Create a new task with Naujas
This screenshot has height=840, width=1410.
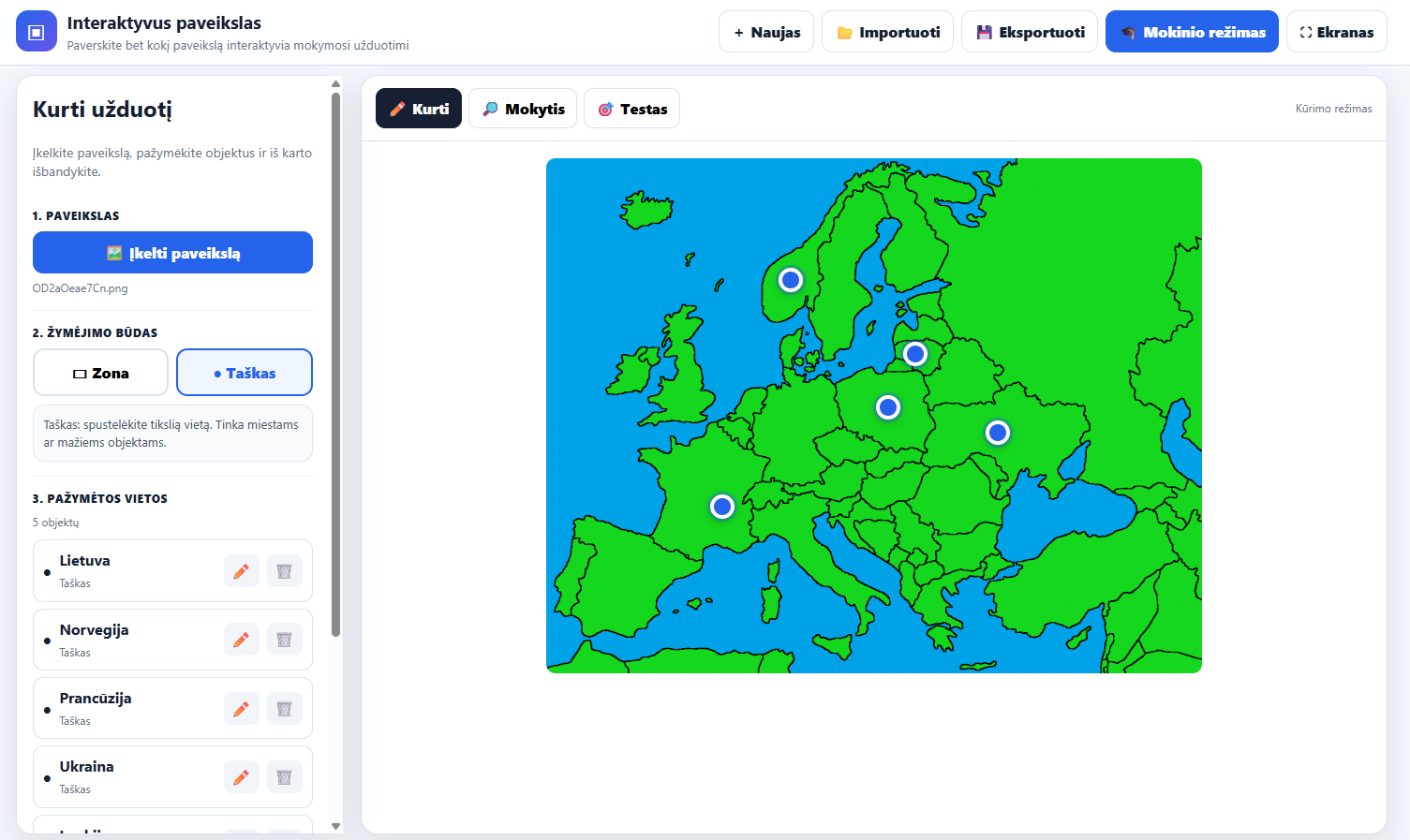[766, 32]
